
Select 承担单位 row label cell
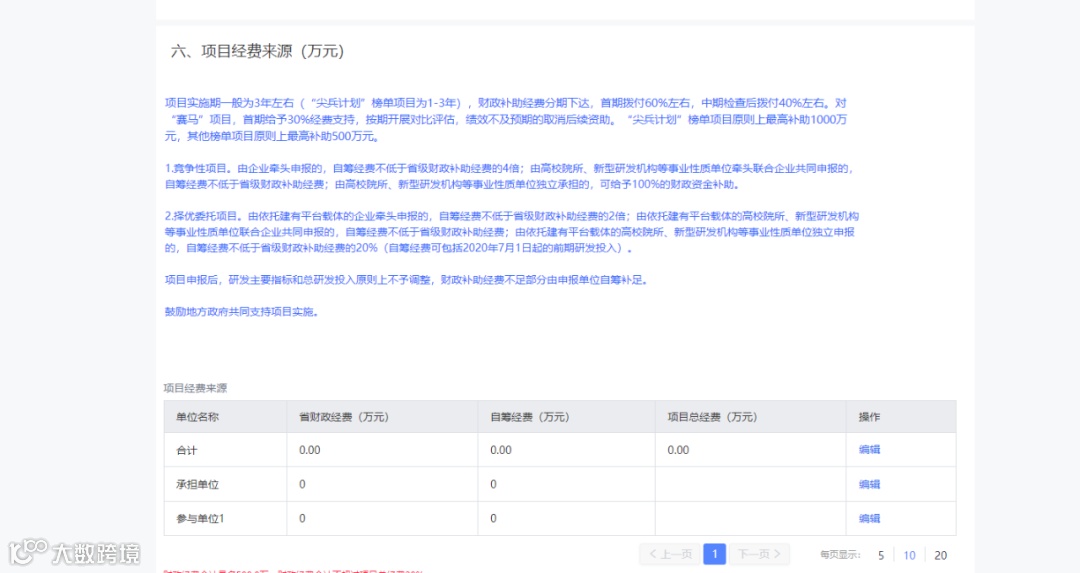pos(225,484)
